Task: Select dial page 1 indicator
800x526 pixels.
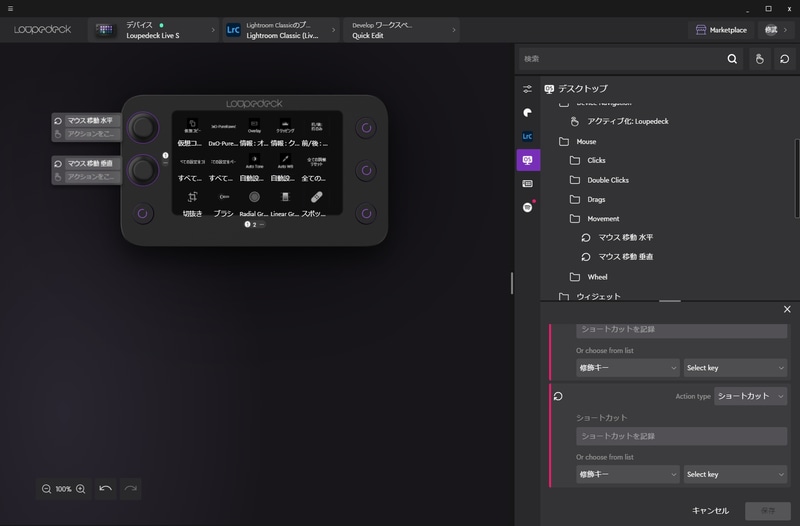Action: coord(165,155)
